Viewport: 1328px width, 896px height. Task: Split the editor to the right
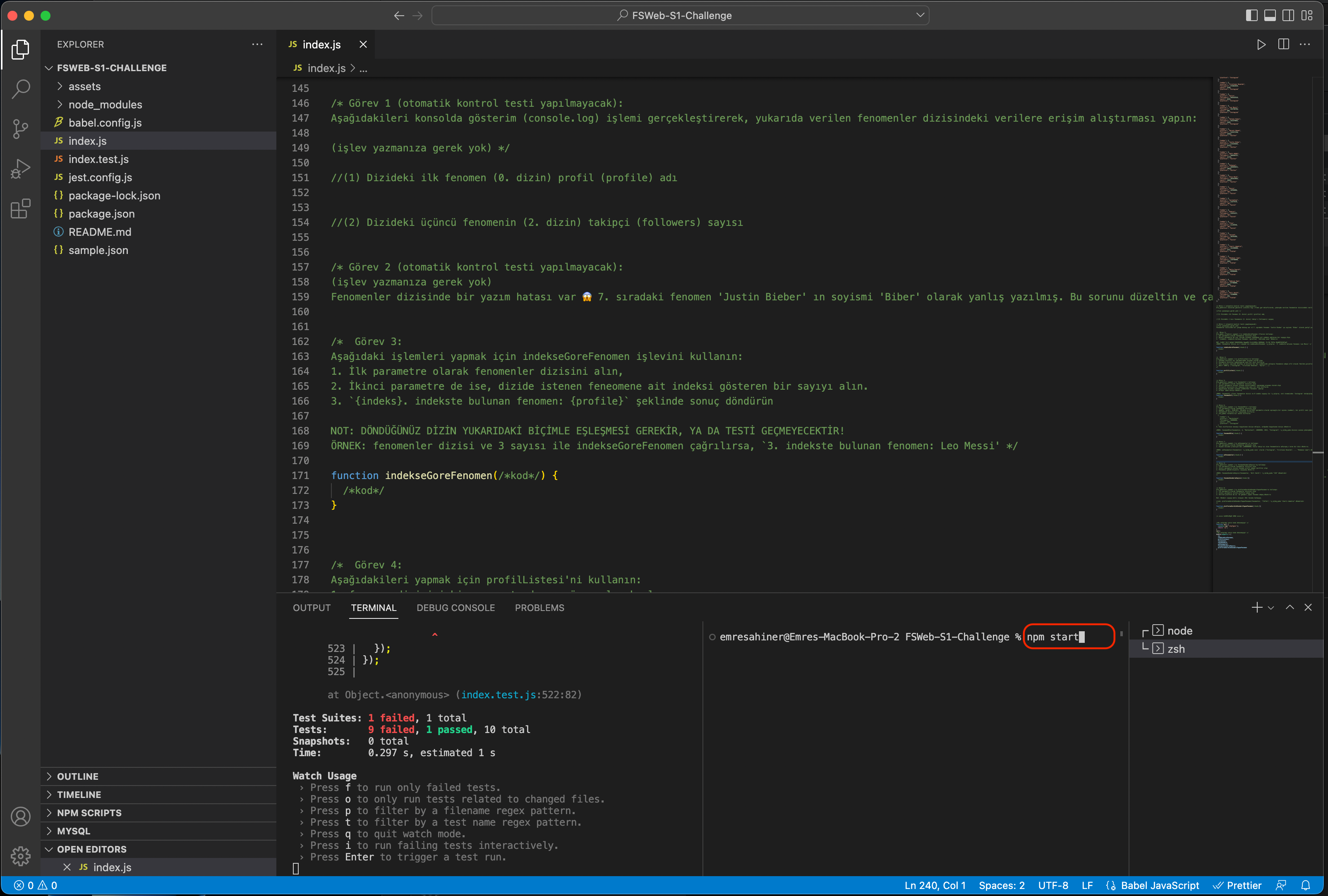[1283, 45]
